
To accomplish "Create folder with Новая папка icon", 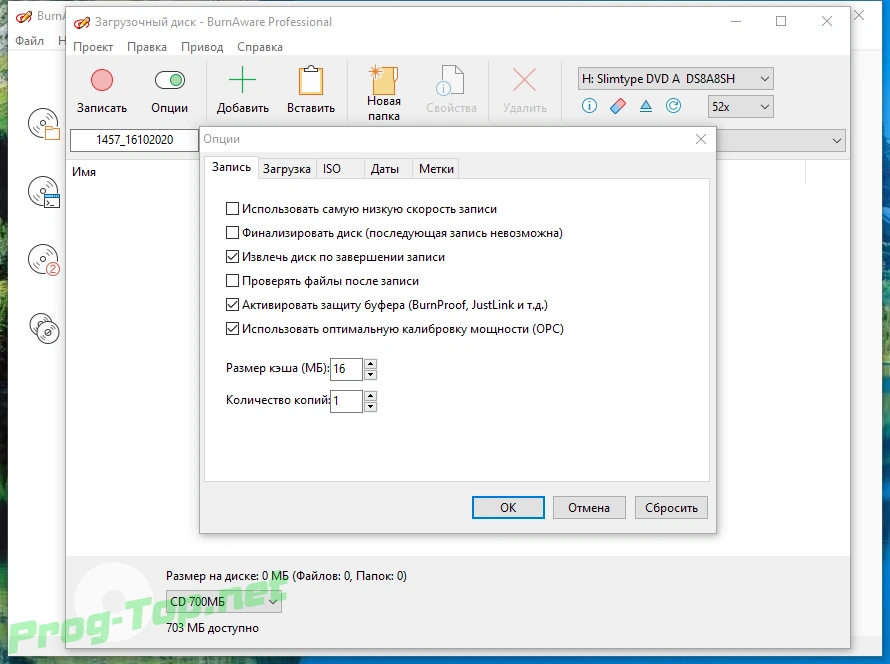I will tap(384, 80).
